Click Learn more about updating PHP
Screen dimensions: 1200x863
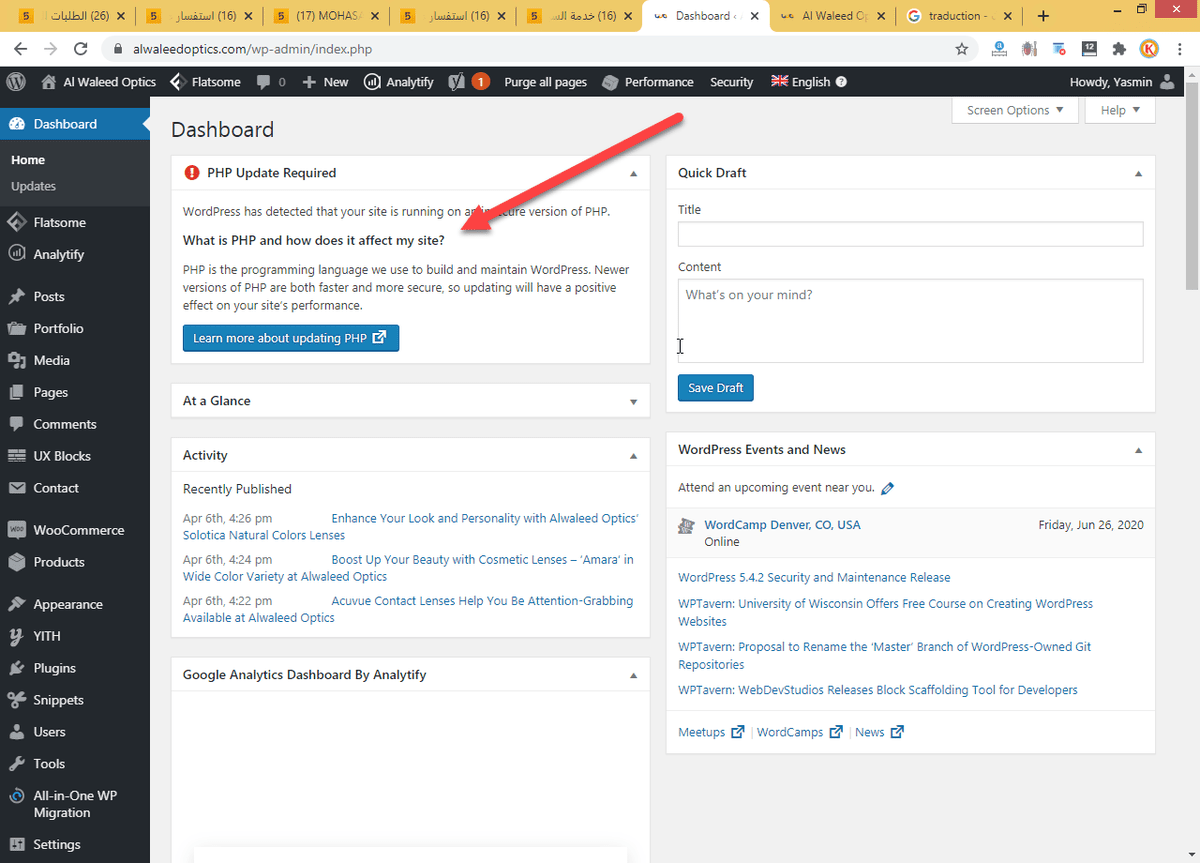coord(291,338)
